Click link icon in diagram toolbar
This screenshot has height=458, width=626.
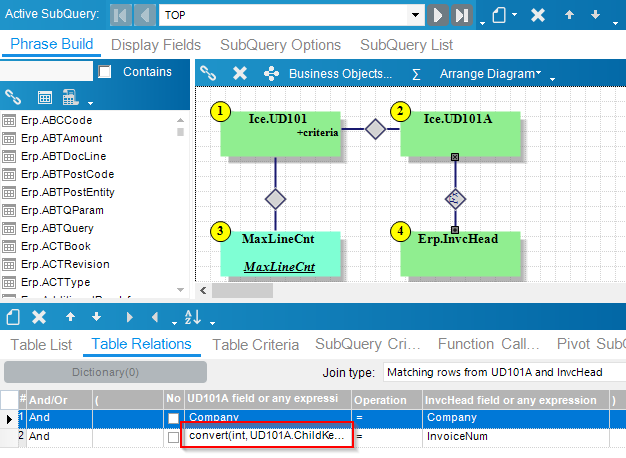tap(208, 73)
